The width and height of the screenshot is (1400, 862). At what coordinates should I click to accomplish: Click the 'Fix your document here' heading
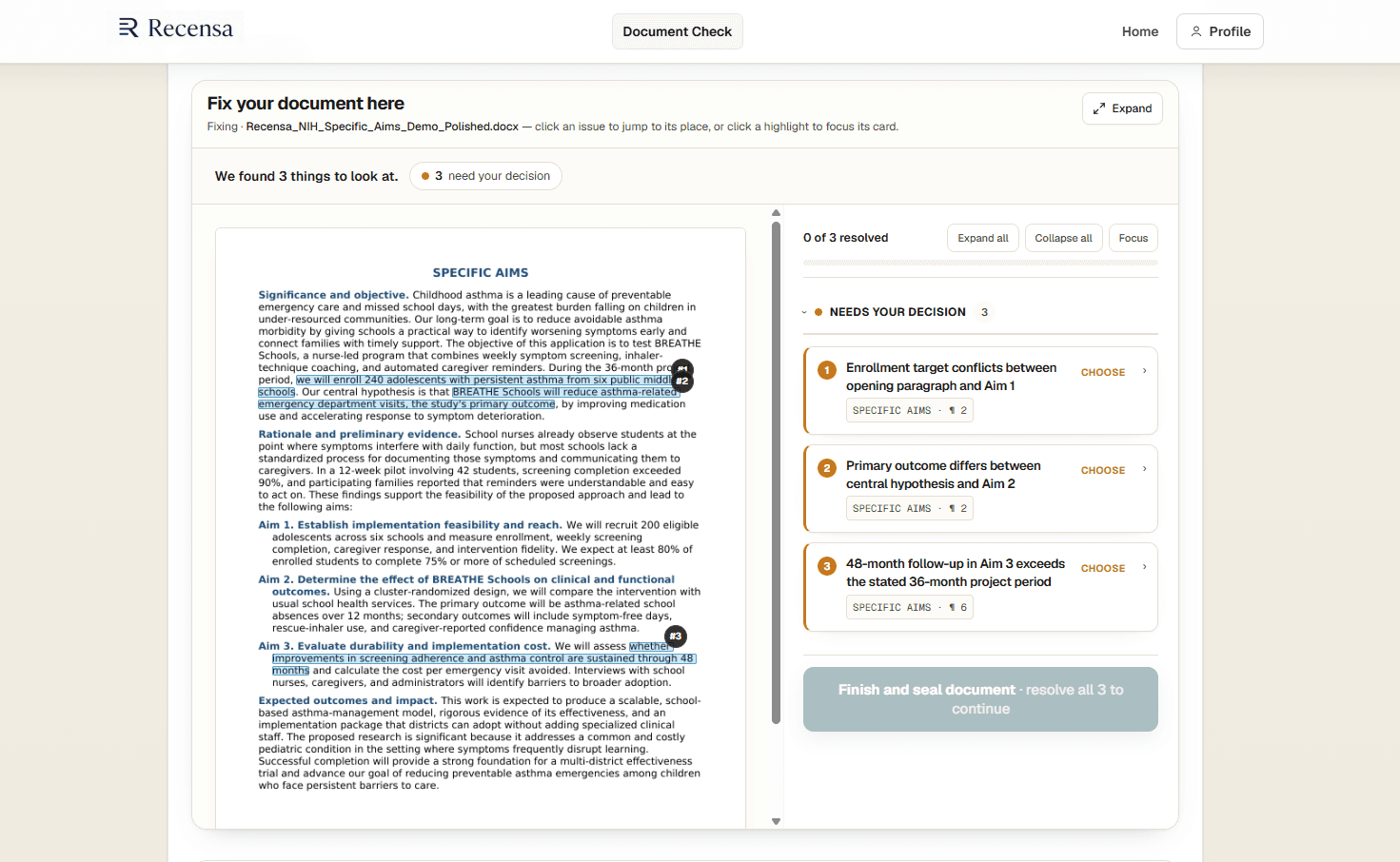click(306, 104)
